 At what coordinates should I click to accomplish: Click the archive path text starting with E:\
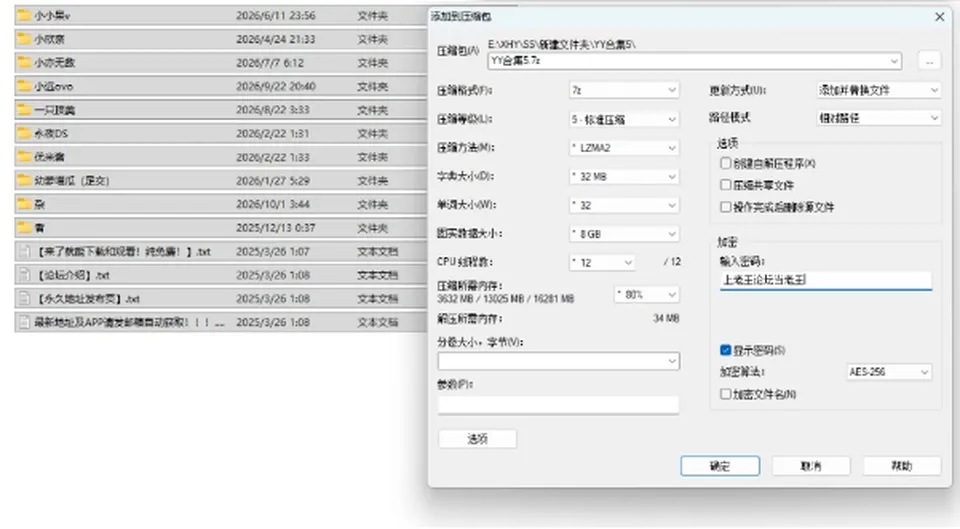[561, 44]
